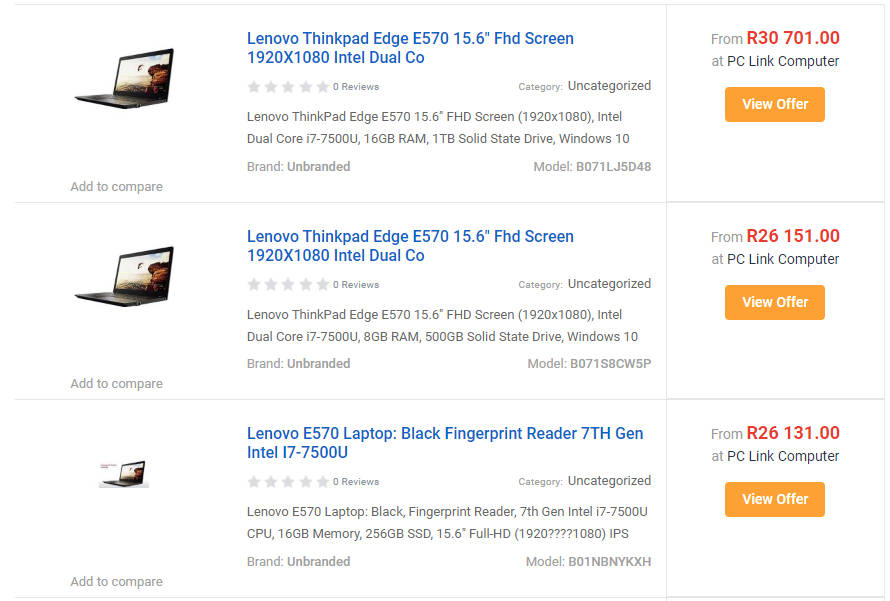Click the first star rating on the top listing
This screenshot has width=890, height=601.
(253, 87)
